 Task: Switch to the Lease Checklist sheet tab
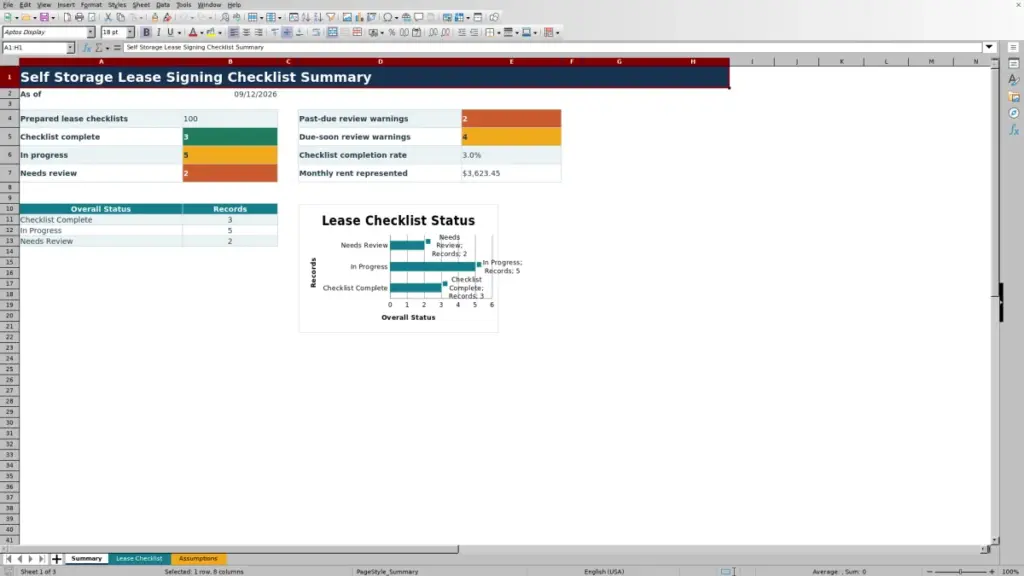pos(139,559)
